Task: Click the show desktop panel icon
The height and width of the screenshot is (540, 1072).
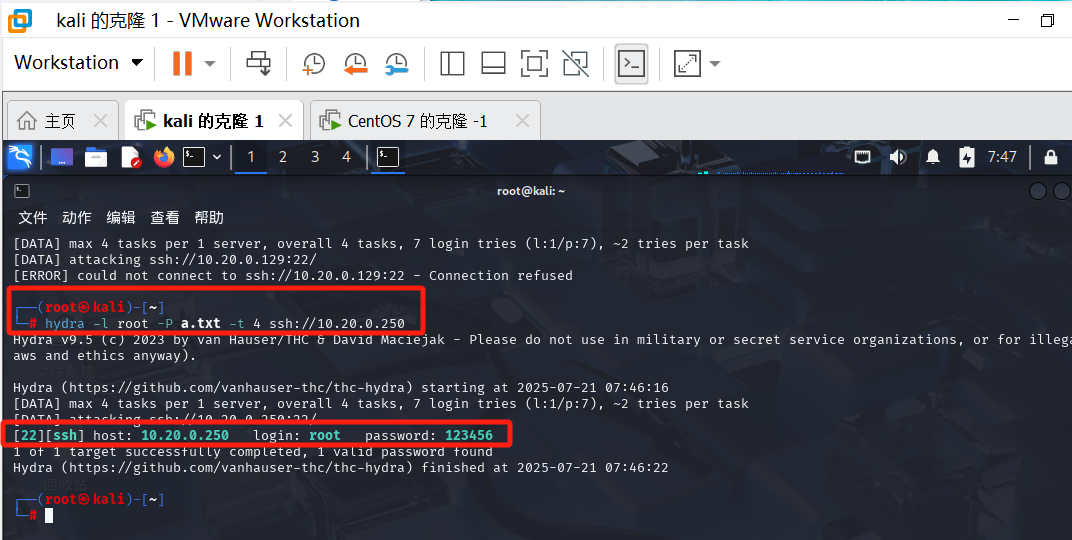Action: click(62, 157)
